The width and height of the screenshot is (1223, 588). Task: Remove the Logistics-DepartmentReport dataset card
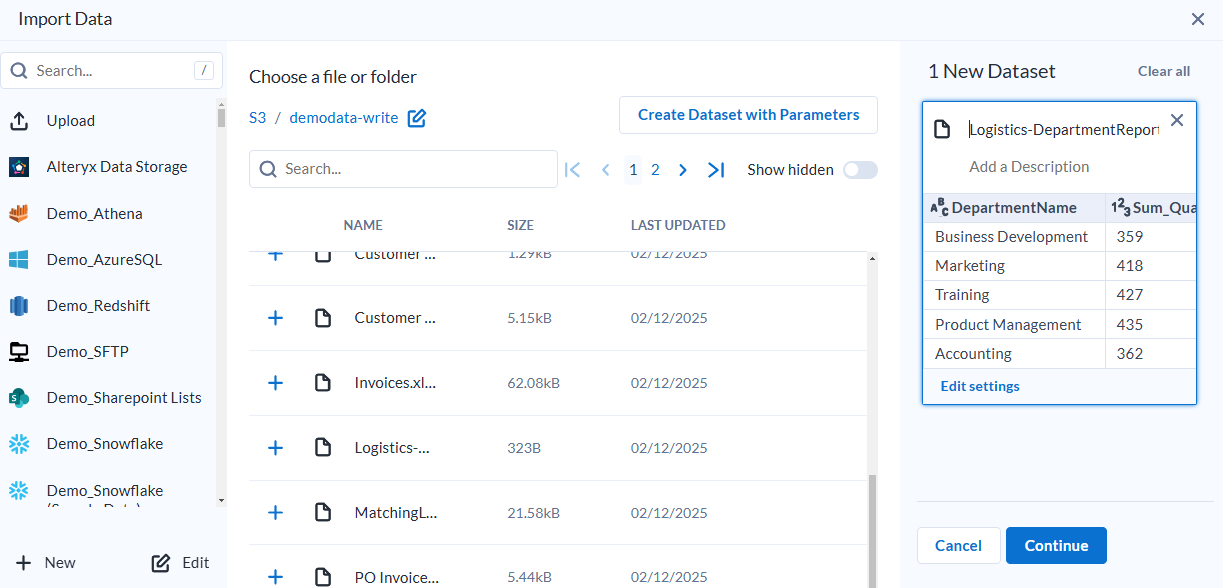[x=1177, y=121]
